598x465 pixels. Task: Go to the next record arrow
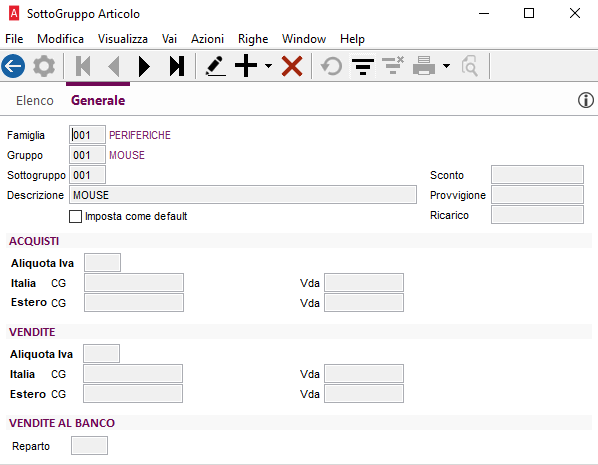(x=144, y=66)
